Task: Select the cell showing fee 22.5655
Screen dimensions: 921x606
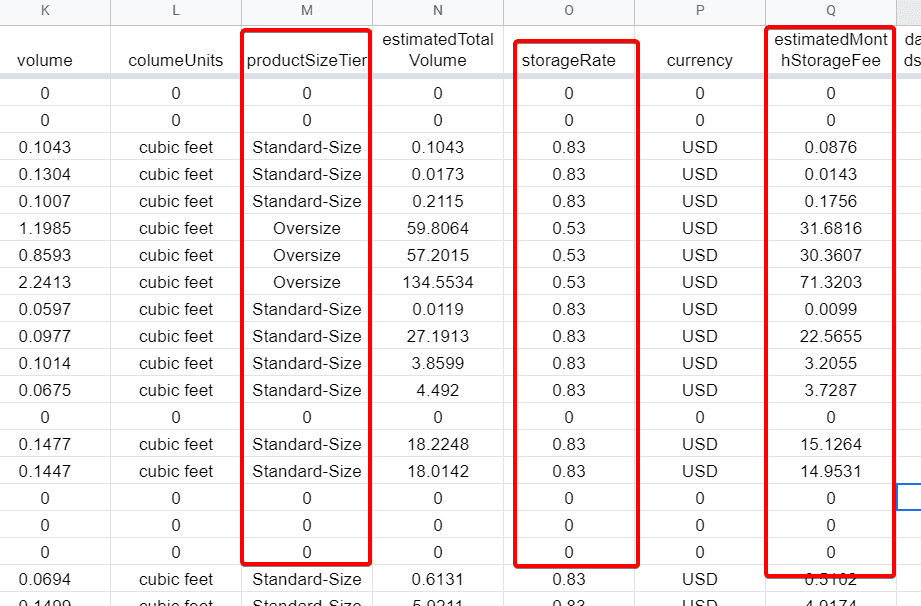Action: pyautogui.click(x=830, y=336)
